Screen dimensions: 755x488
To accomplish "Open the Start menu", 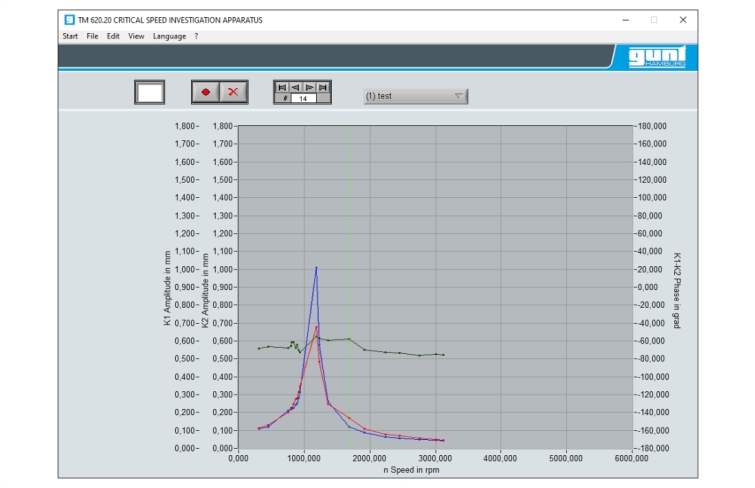I will [x=70, y=36].
